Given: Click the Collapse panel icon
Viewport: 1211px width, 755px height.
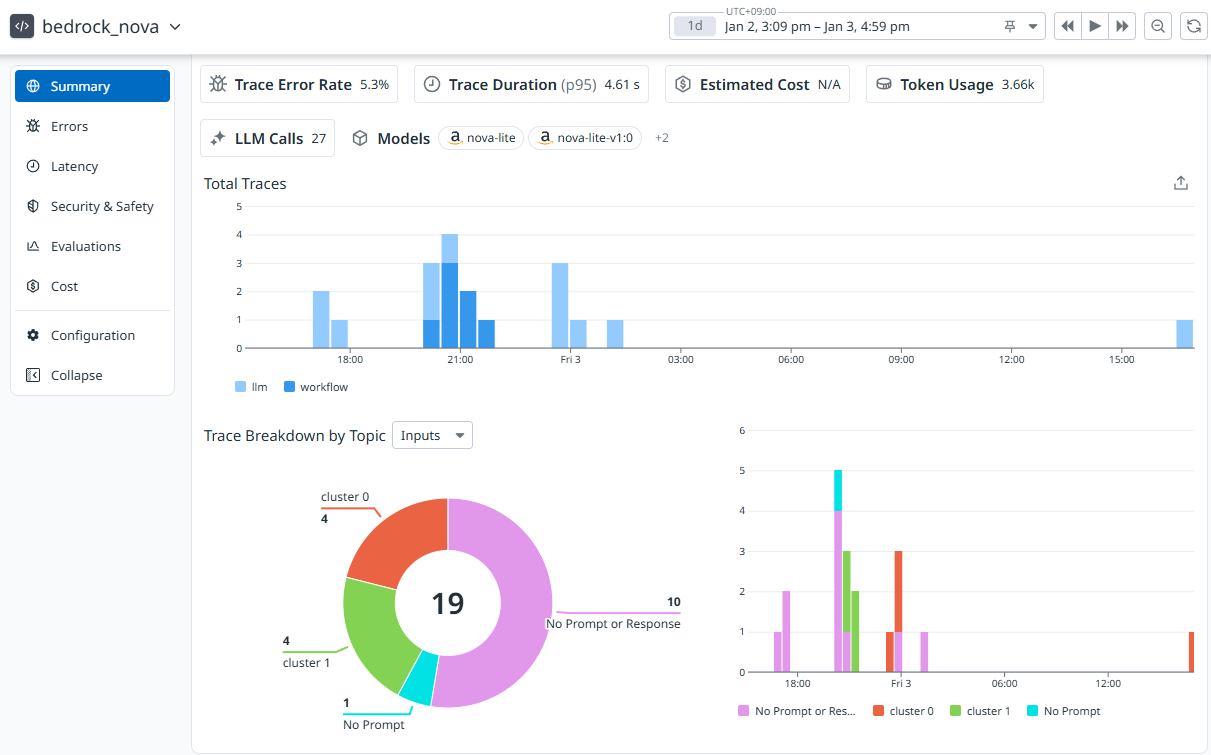Looking at the screenshot, I should (x=33, y=375).
